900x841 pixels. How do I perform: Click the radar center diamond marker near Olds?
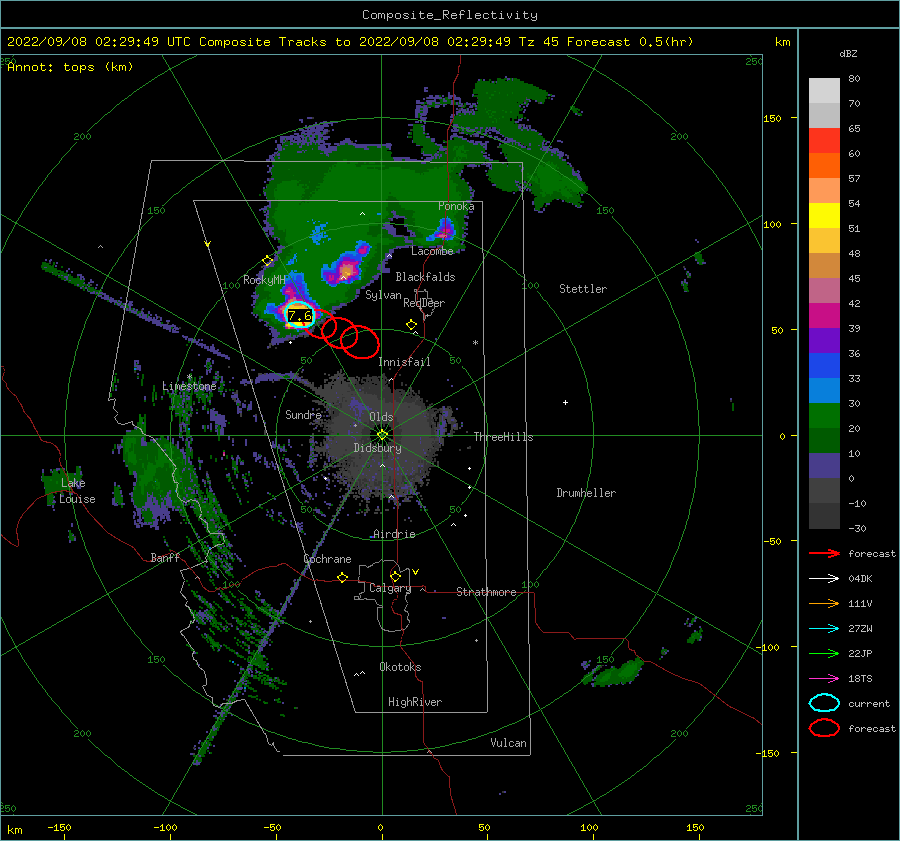[x=382, y=435]
